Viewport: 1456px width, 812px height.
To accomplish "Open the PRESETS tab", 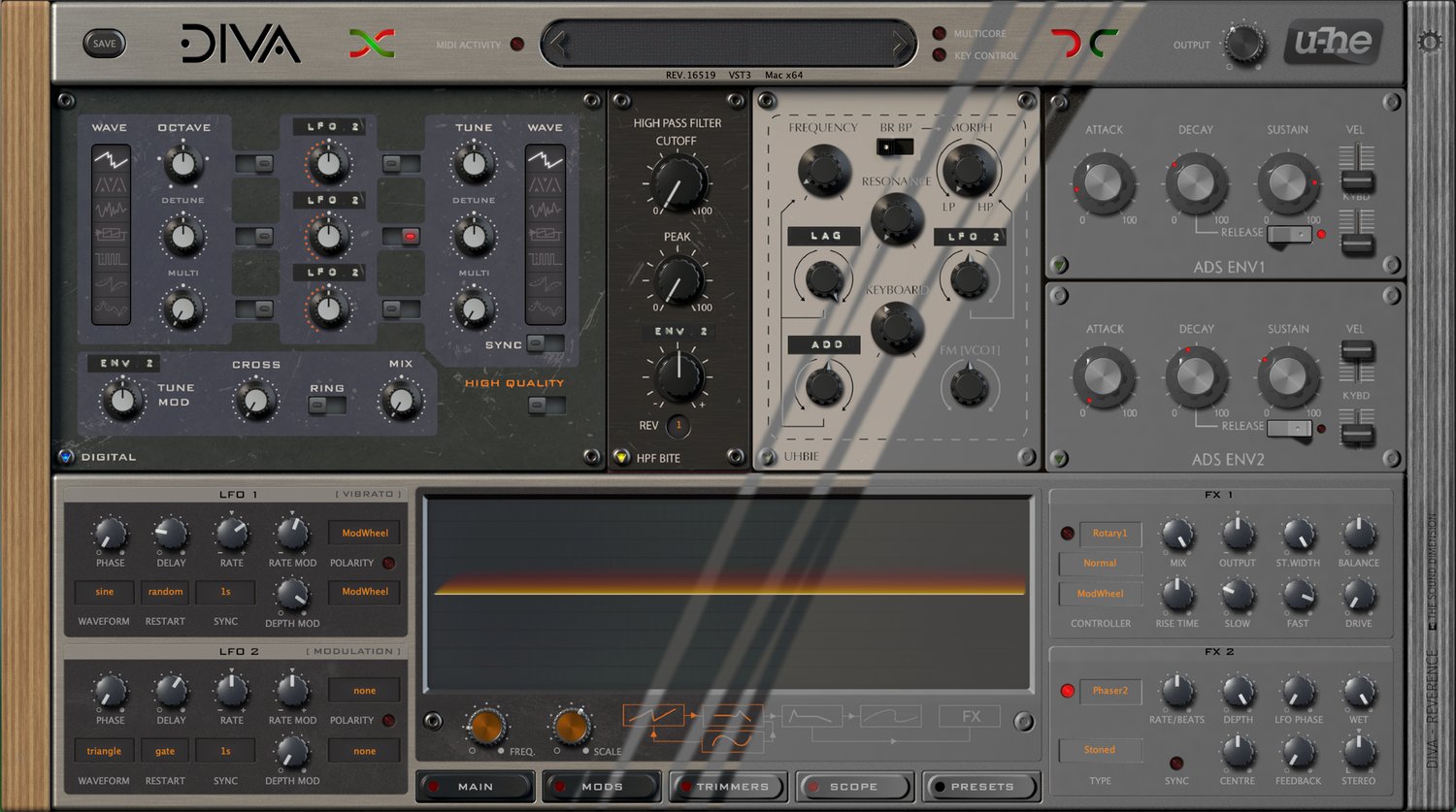I will (981, 786).
